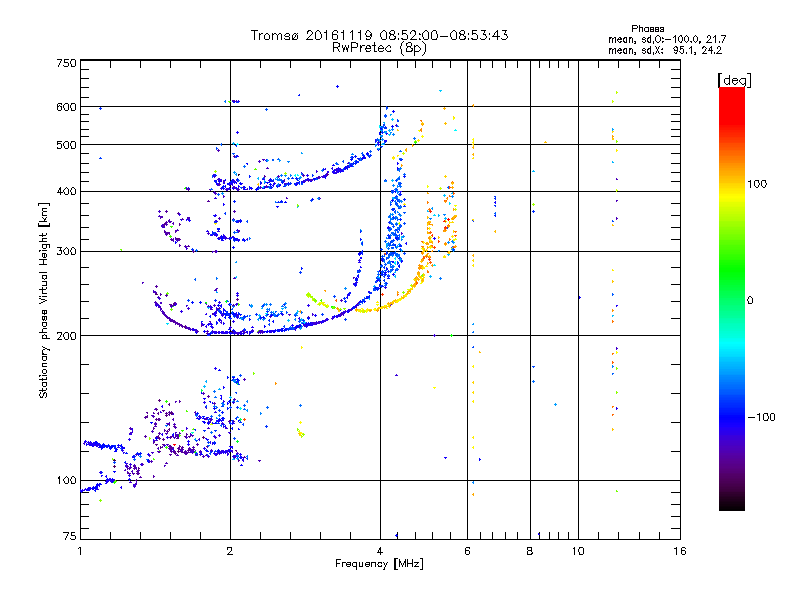Click the black bottom of the phase colorbar
The height and width of the screenshot is (600, 800).
[x=732, y=503]
